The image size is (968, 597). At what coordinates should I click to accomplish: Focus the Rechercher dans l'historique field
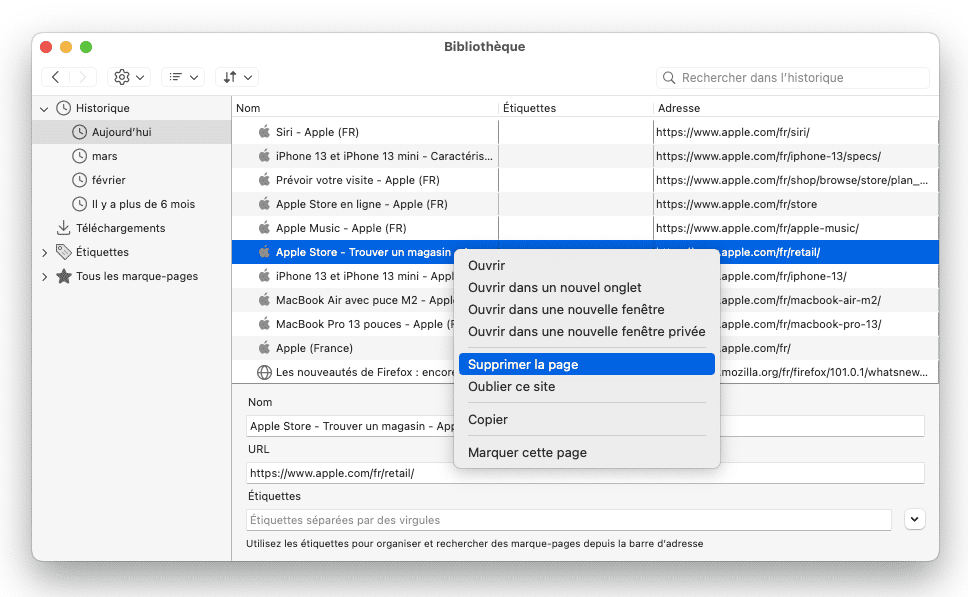[x=793, y=78]
